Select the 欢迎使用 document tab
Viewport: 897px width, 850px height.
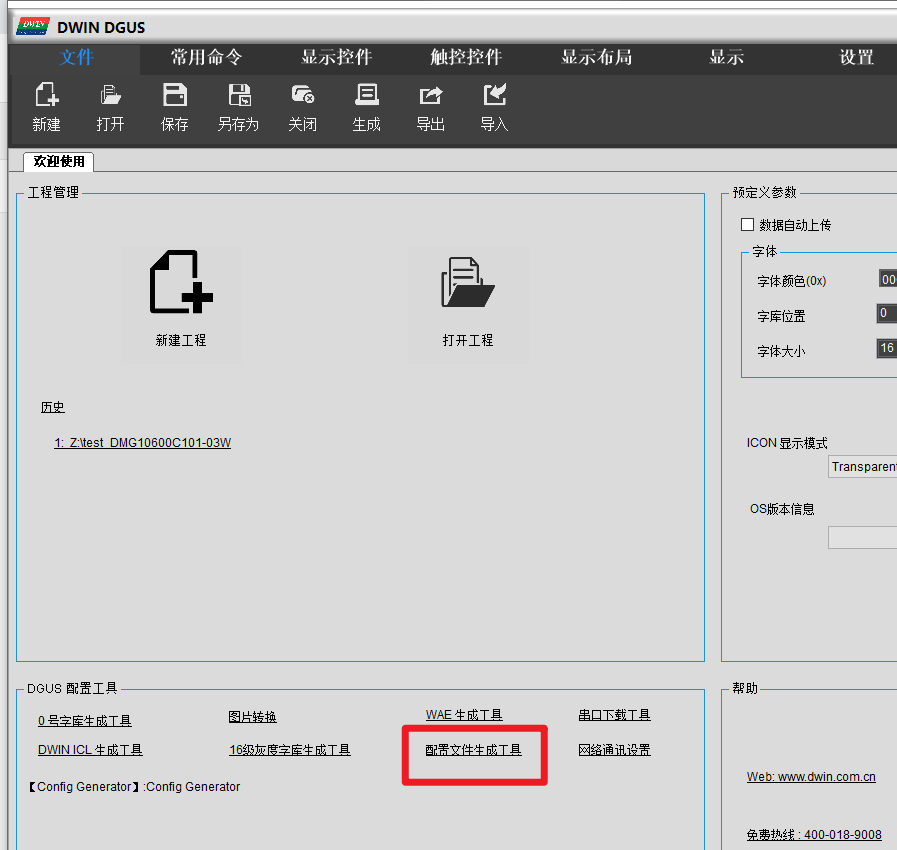[59, 162]
